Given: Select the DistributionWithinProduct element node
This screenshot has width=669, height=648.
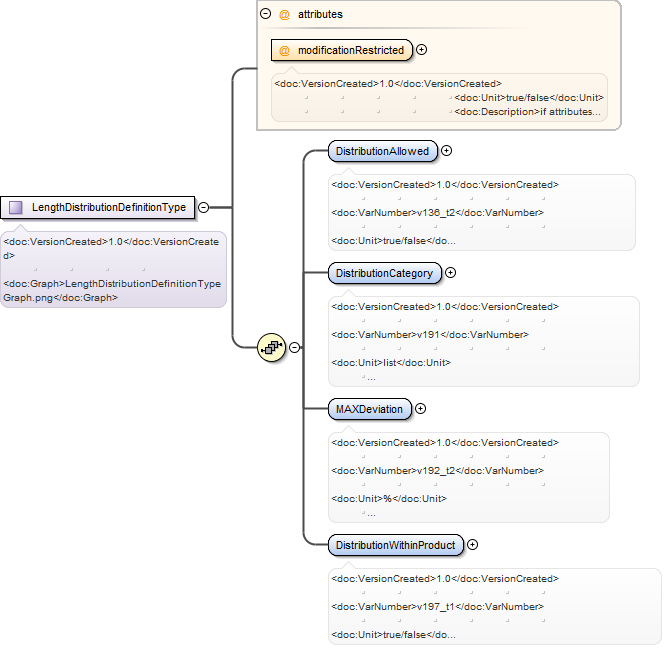Looking at the screenshot, I should pos(396,545).
